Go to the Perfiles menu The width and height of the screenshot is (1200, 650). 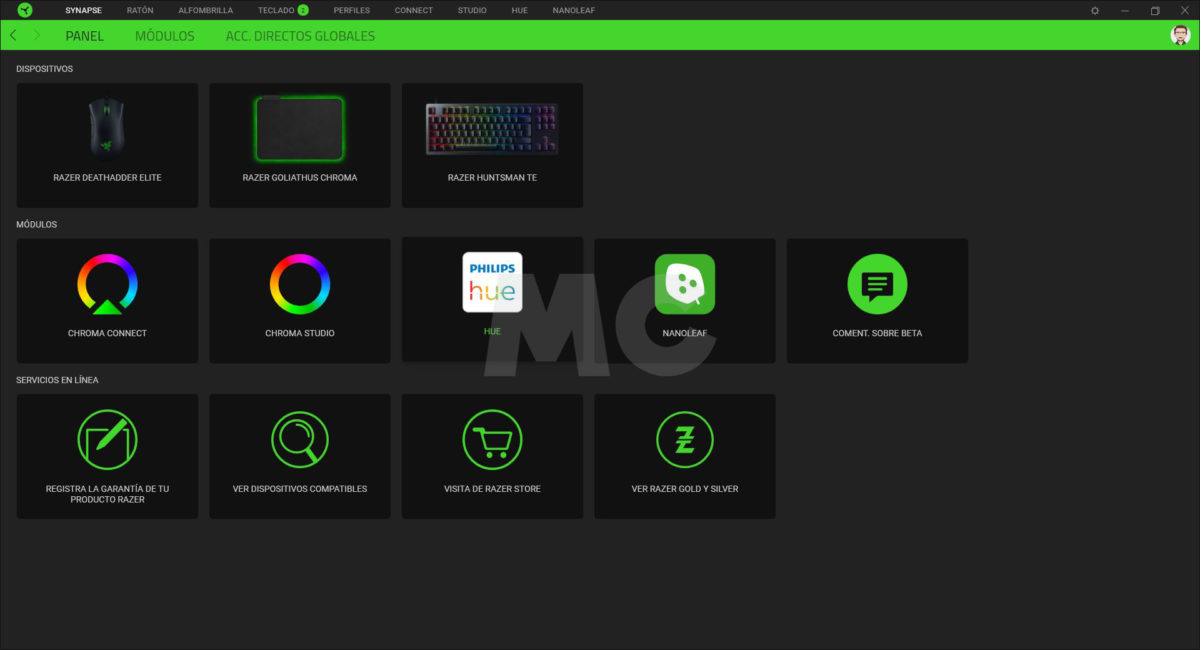pyautogui.click(x=352, y=10)
